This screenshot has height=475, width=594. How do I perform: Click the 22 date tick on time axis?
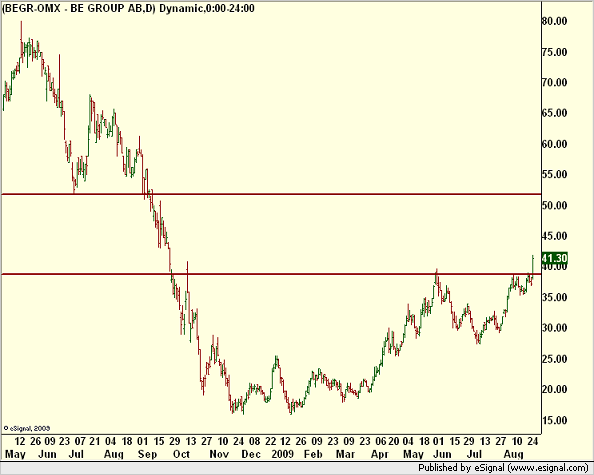pos(270,441)
